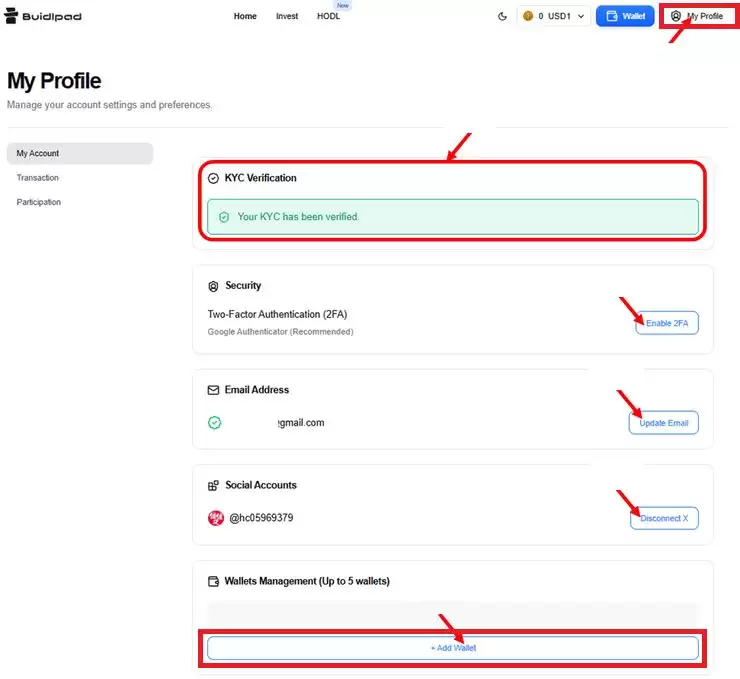Open the Invest menu item
Viewport: 740px width, 679px height.
click(287, 16)
